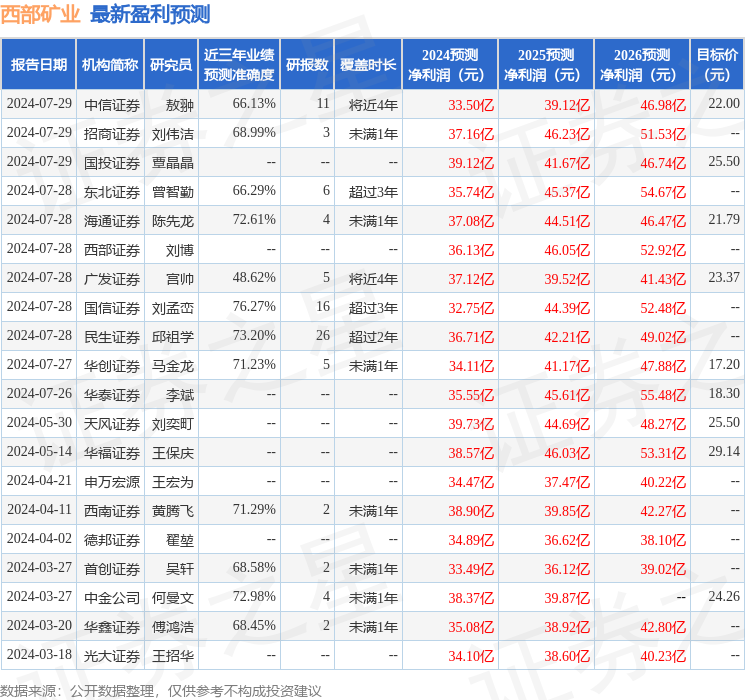Click analyst name 邱祖学
Viewport: 745px width, 700px height.
point(173,336)
